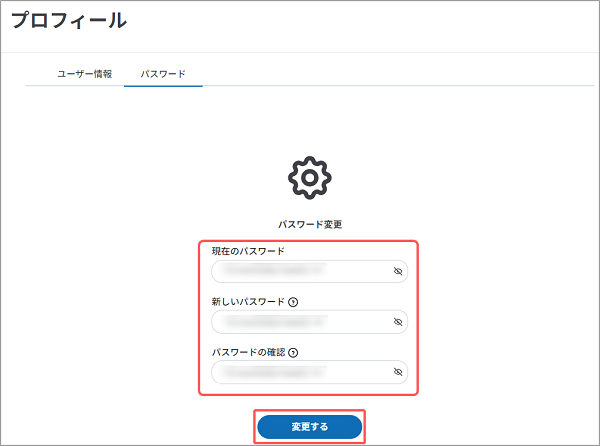This screenshot has height=446, width=600.
Task: Focus the パスワードの確認 input field
Action: click(300, 372)
